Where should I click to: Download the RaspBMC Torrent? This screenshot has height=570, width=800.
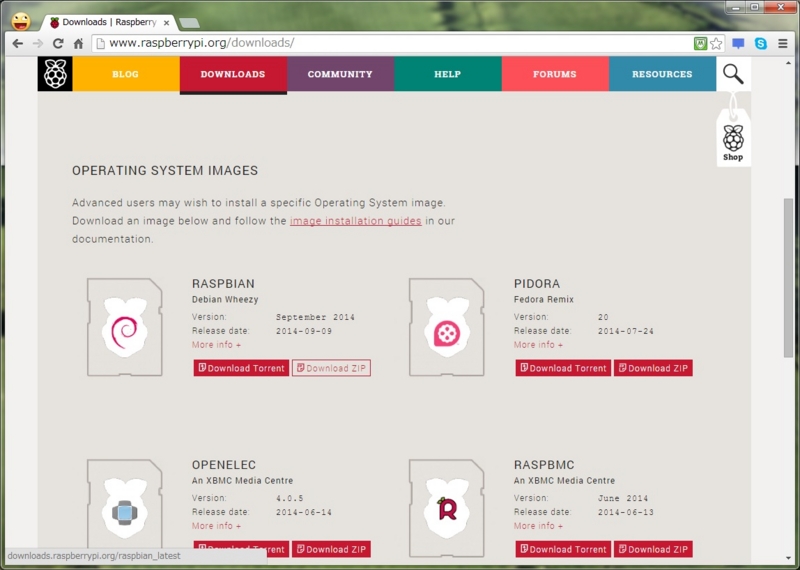pyautogui.click(x=563, y=549)
